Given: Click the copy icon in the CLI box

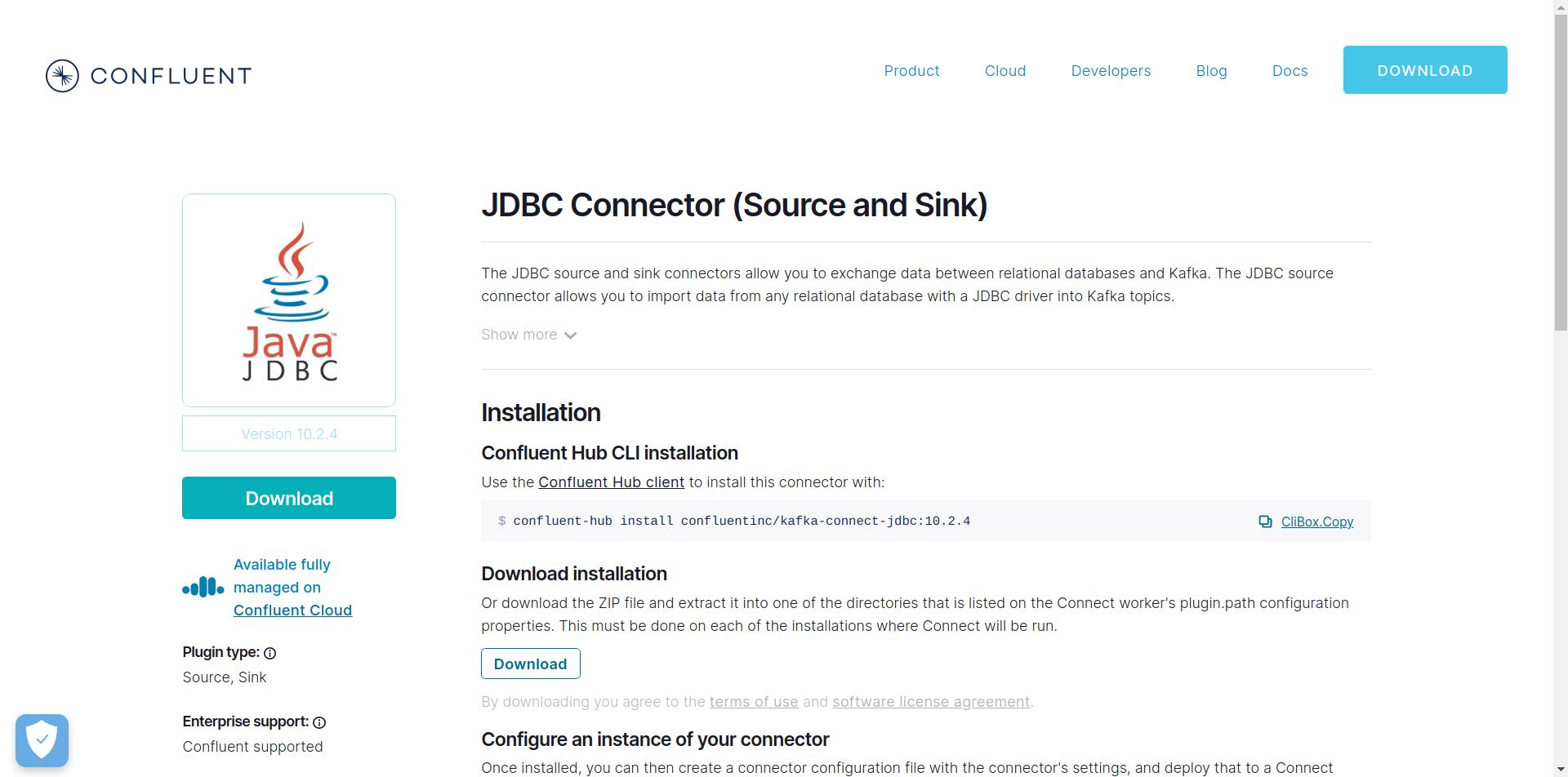Looking at the screenshot, I should (x=1265, y=522).
